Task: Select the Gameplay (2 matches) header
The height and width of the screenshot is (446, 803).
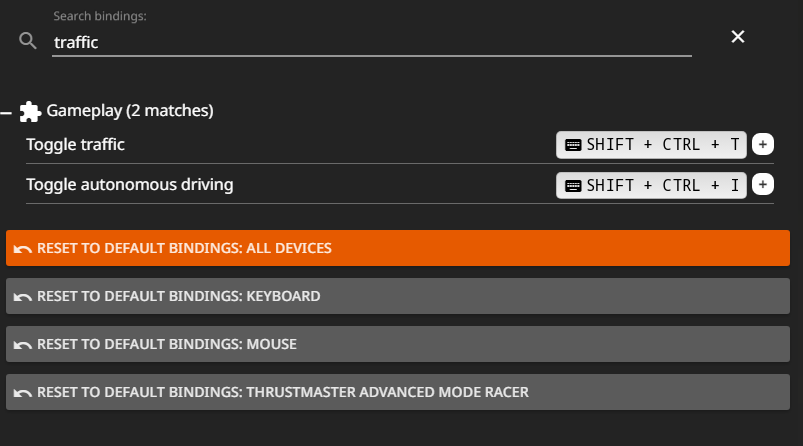Action: (130, 110)
